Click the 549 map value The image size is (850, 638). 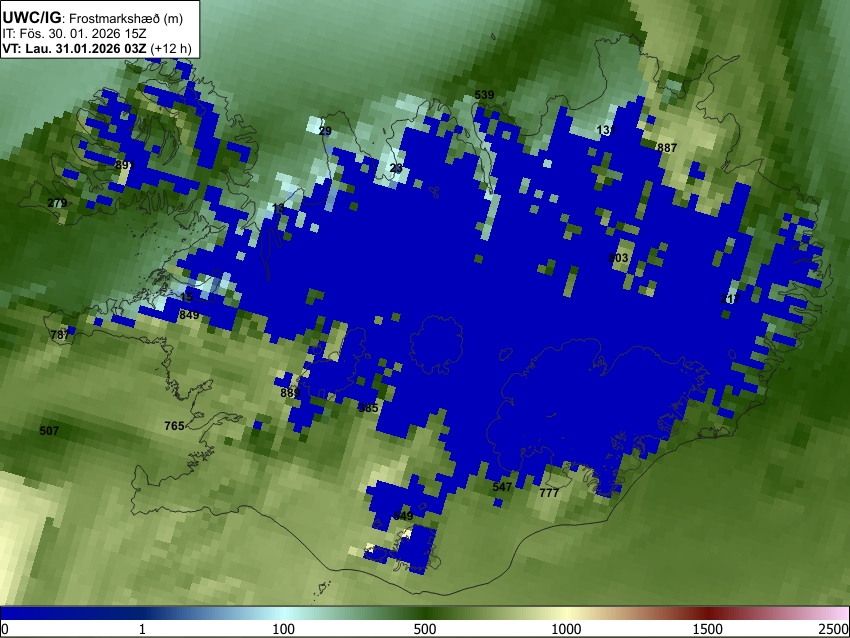coord(403,515)
